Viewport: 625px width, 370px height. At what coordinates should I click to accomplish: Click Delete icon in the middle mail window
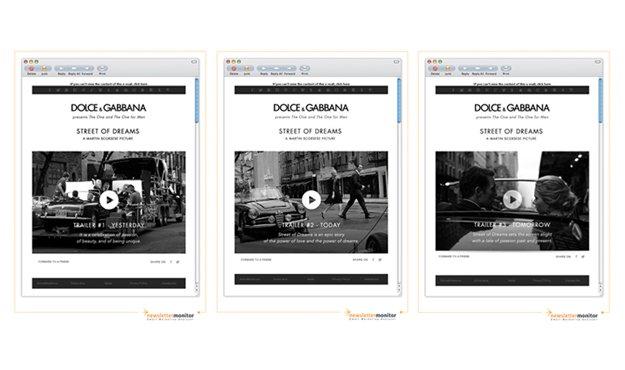pyautogui.click(x=234, y=69)
